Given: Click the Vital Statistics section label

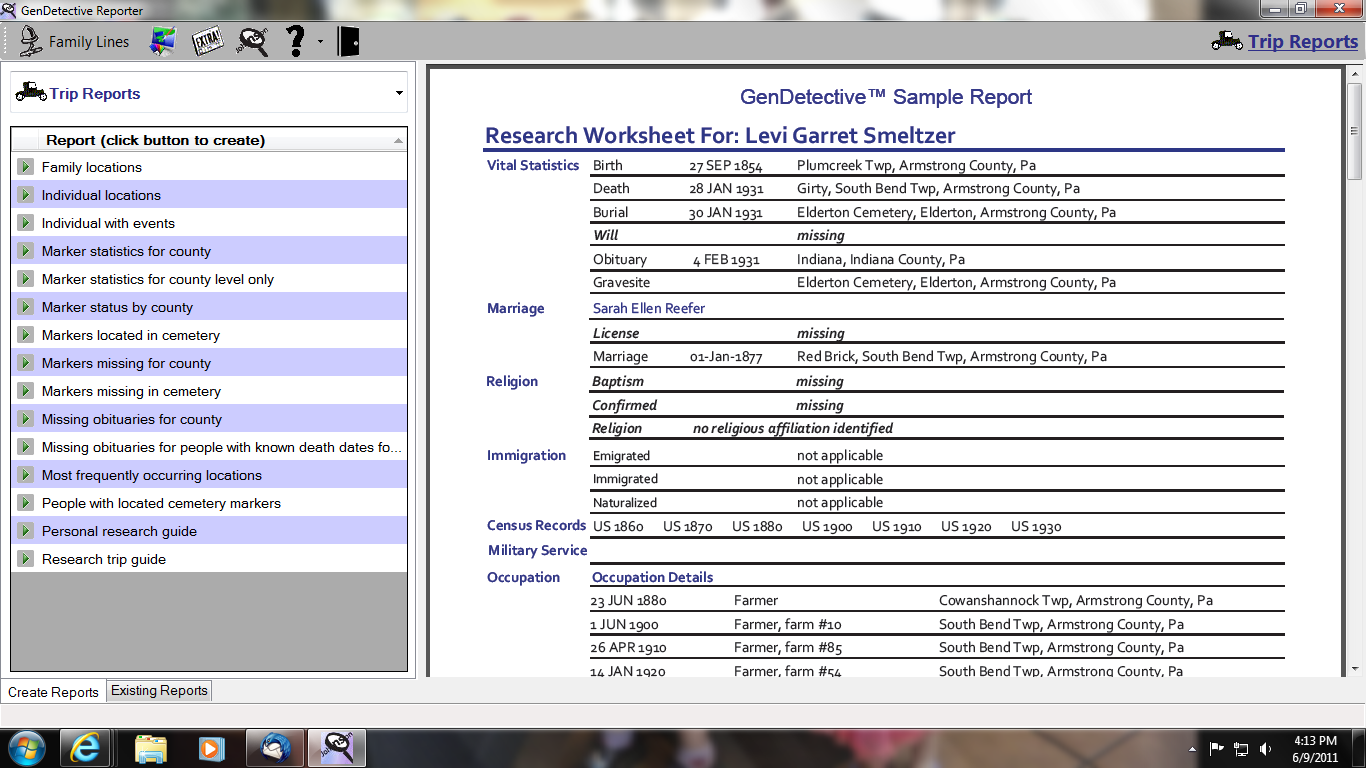Looking at the screenshot, I should click(533, 165).
